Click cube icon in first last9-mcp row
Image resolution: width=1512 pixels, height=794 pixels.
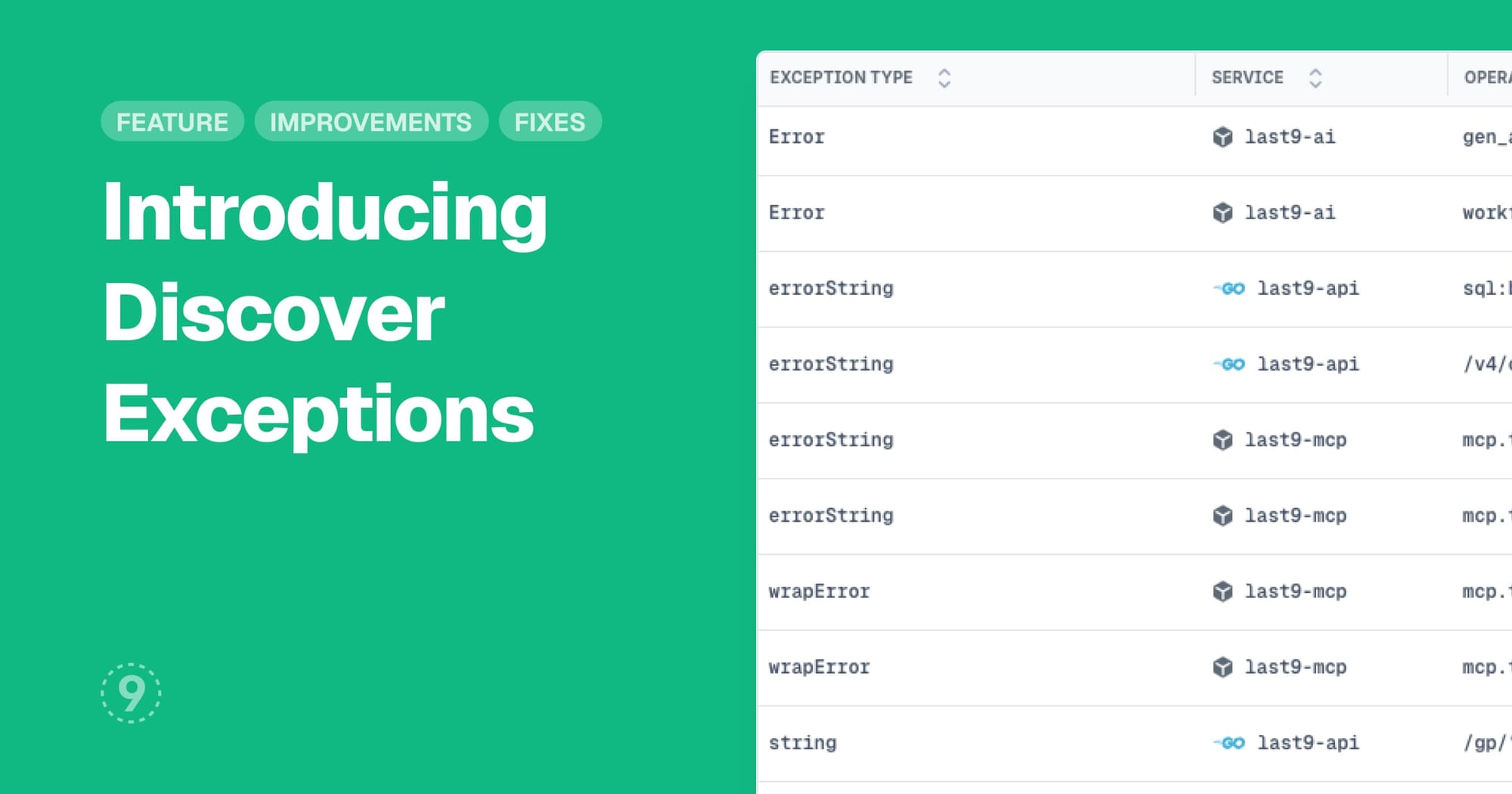click(x=1222, y=439)
